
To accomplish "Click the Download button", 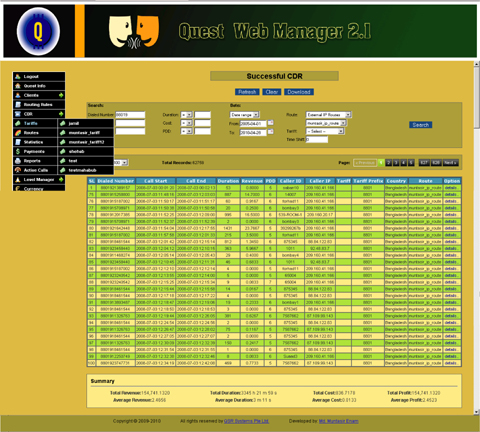I will coord(299,92).
